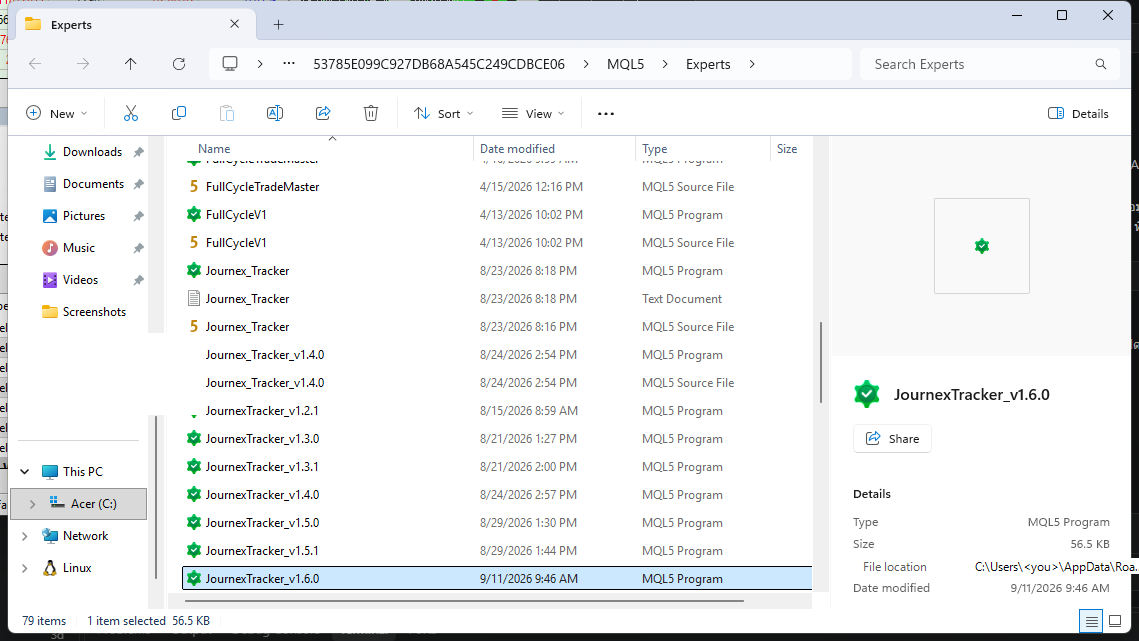Click the Experts breadcrumb segment

tap(708, 64)
